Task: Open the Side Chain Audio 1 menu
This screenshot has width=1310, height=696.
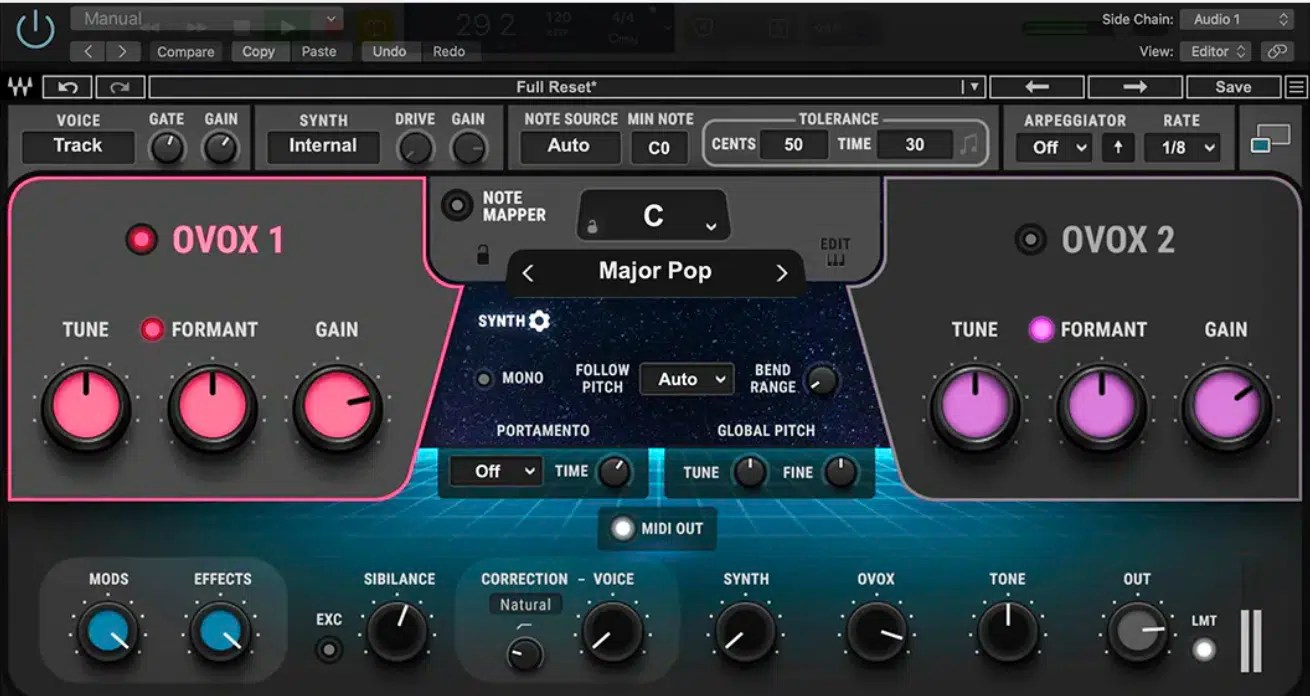Action: (x=1237, y=18)
